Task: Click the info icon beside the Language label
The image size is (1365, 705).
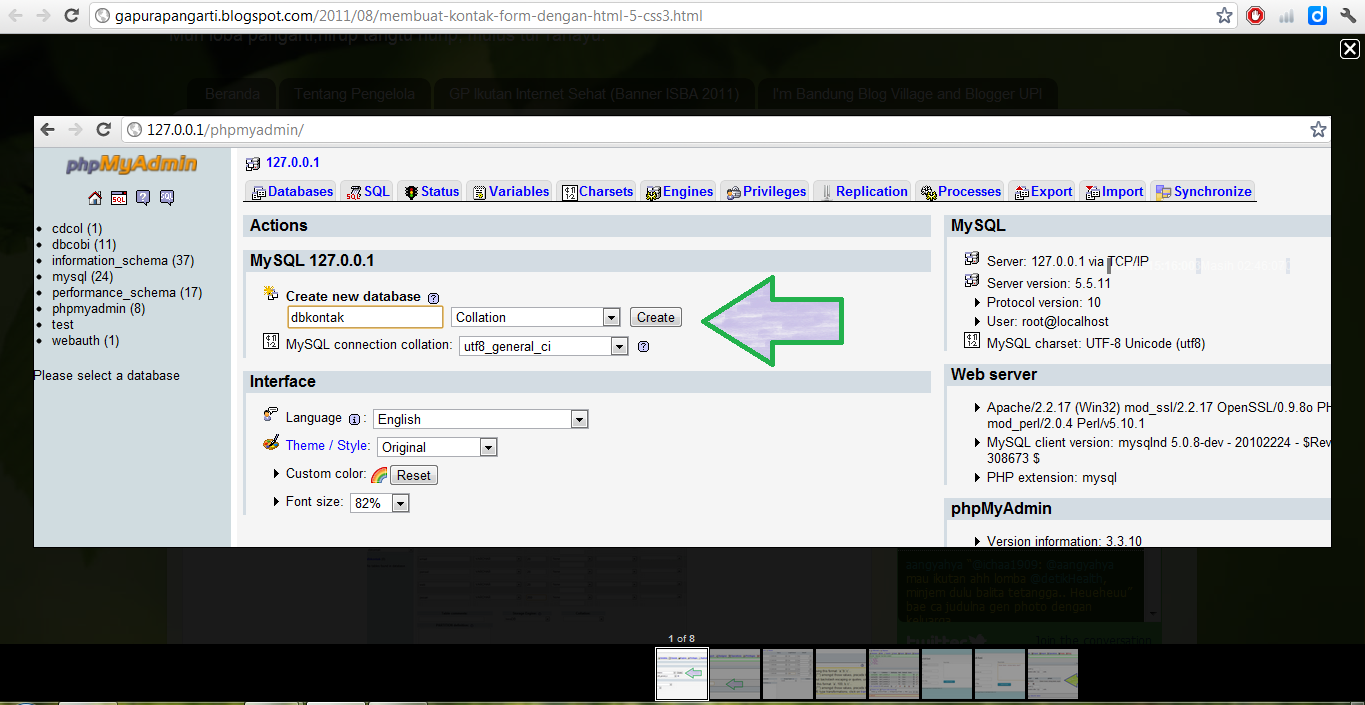Action: pyautogui.click(x=354, y=419)
